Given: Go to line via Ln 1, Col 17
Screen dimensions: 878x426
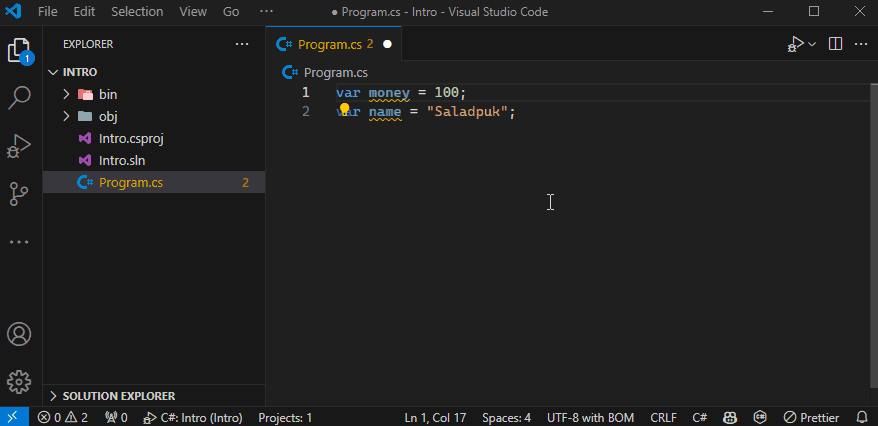Looking at the screenshot, I should (435, 418).
